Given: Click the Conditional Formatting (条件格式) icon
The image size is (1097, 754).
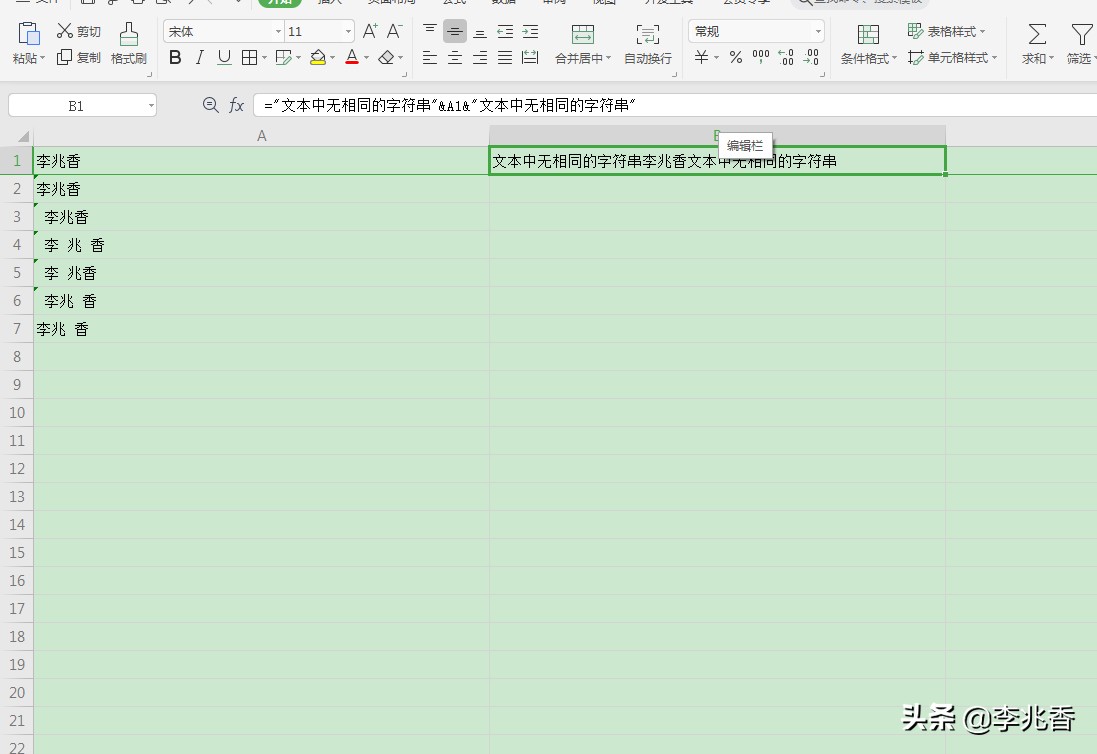Looking at the screenshot, I should point(868,34).
